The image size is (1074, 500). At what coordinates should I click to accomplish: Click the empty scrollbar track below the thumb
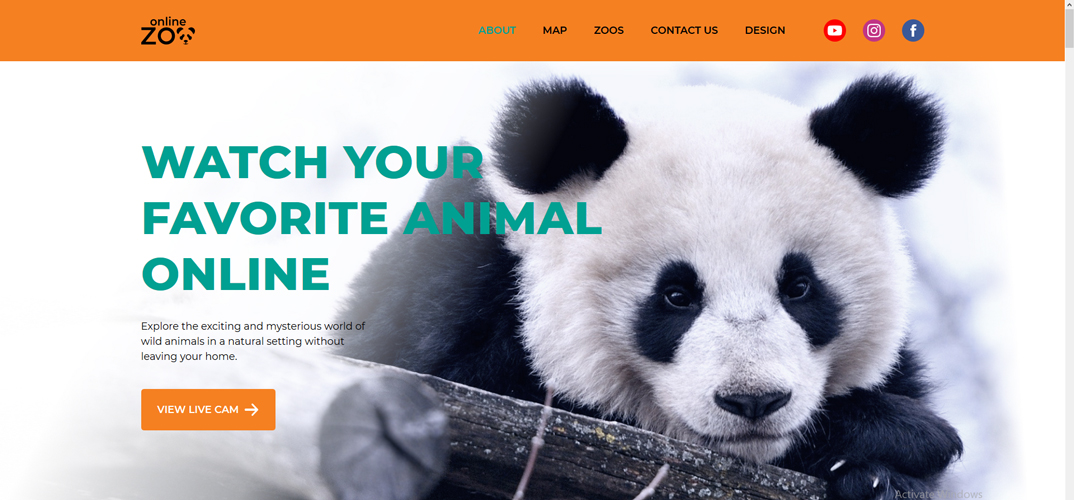point(1069,274)
